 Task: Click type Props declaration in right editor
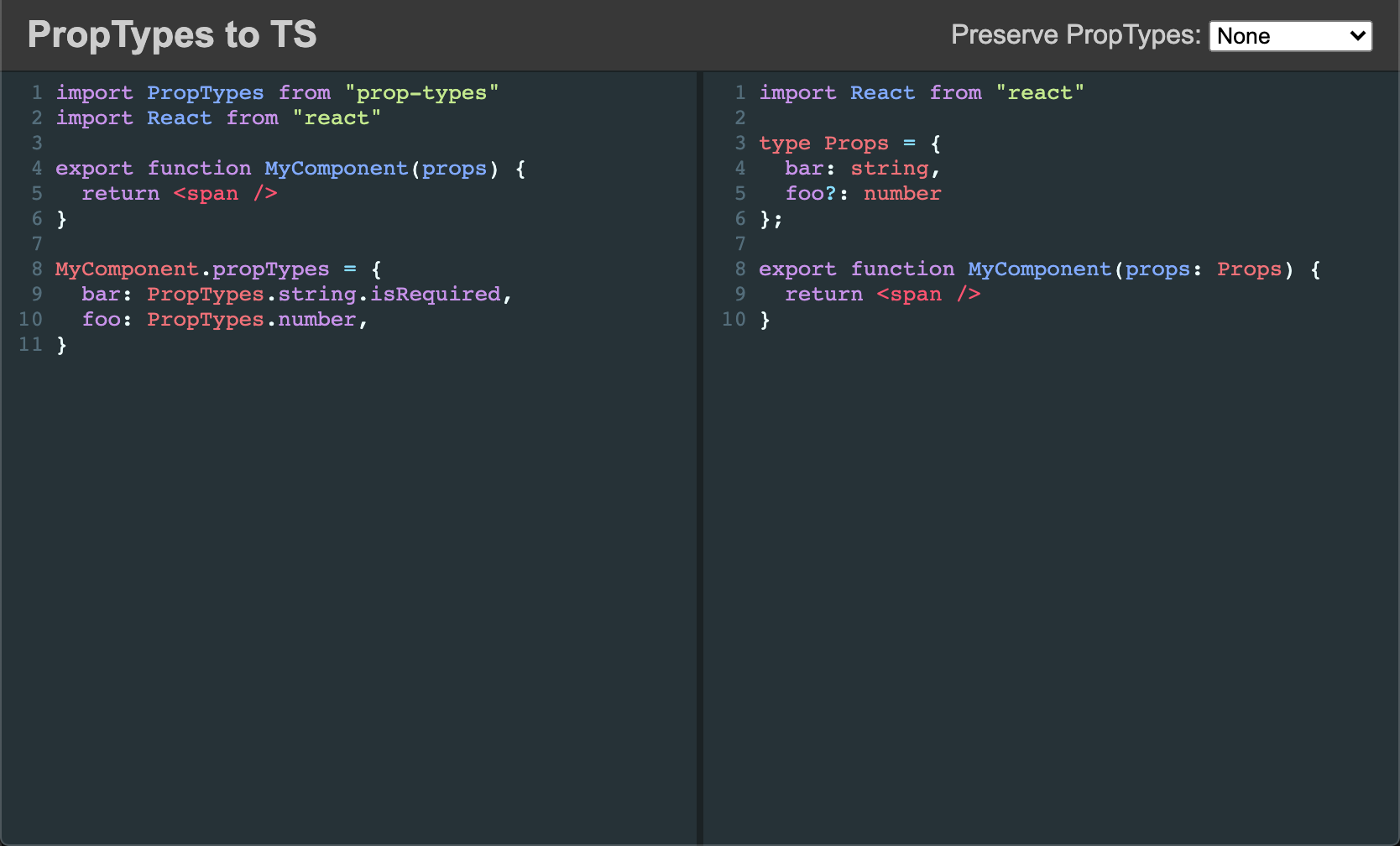tap(850, 143)
